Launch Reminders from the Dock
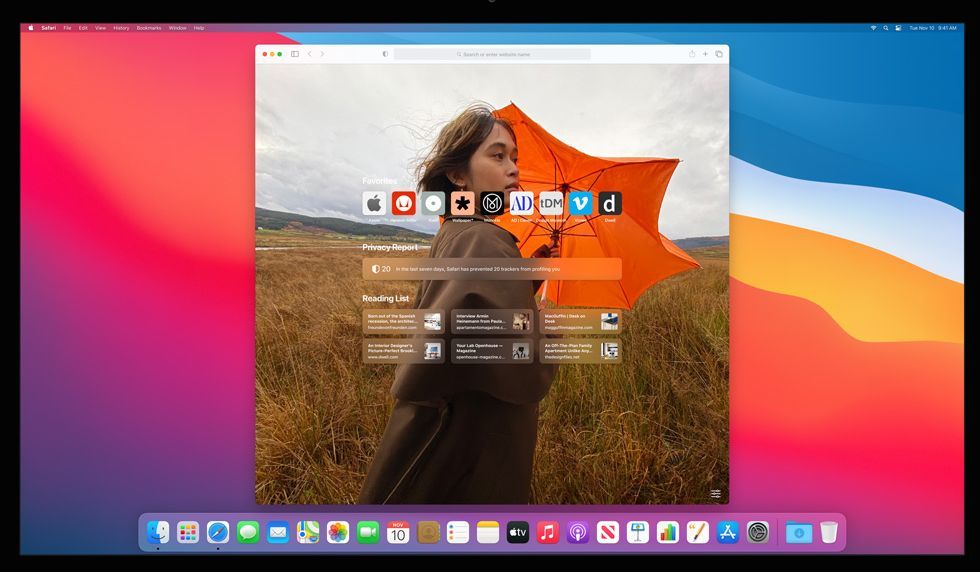 (458, 533)
